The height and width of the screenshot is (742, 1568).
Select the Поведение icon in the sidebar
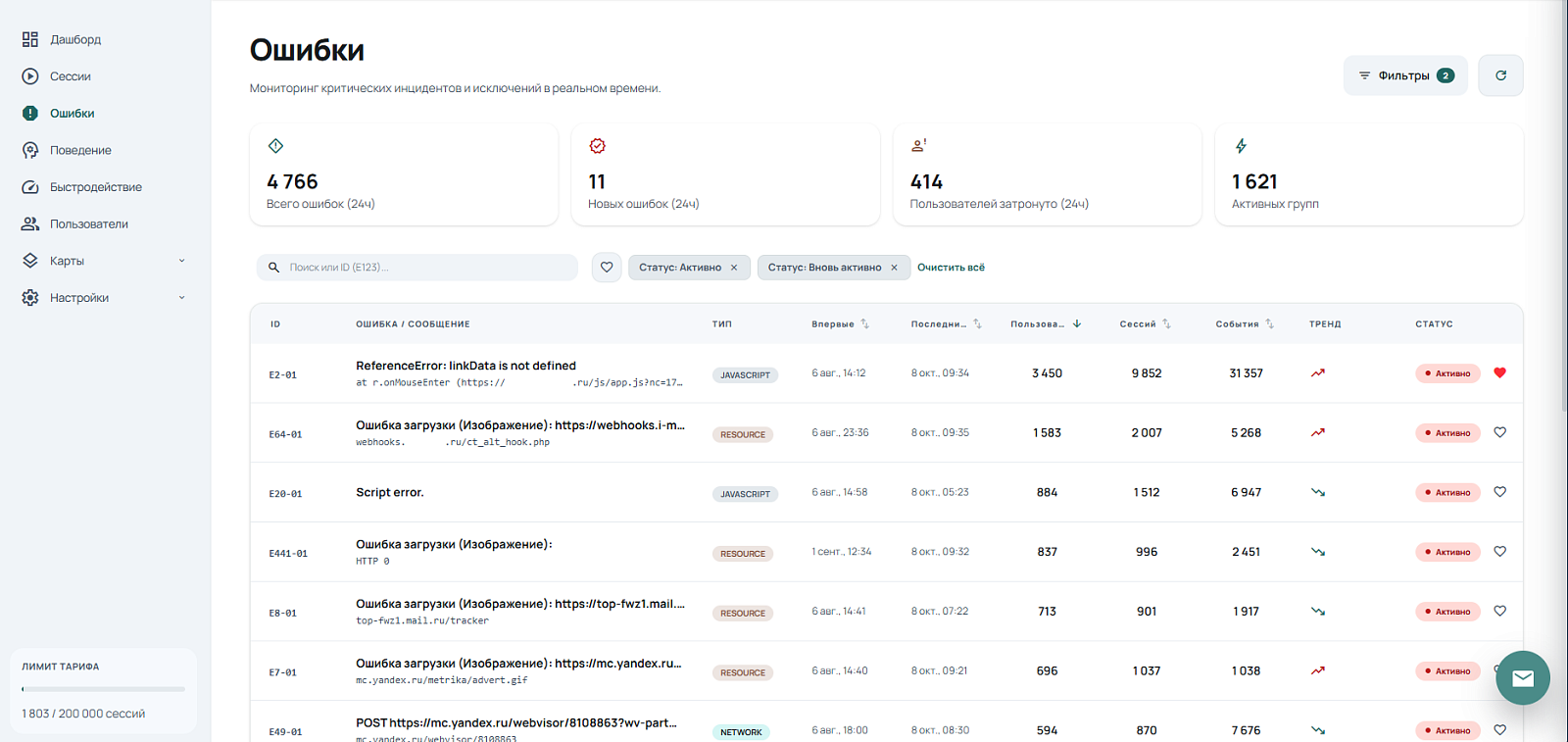pyautogui.click(x=30, y=150)
